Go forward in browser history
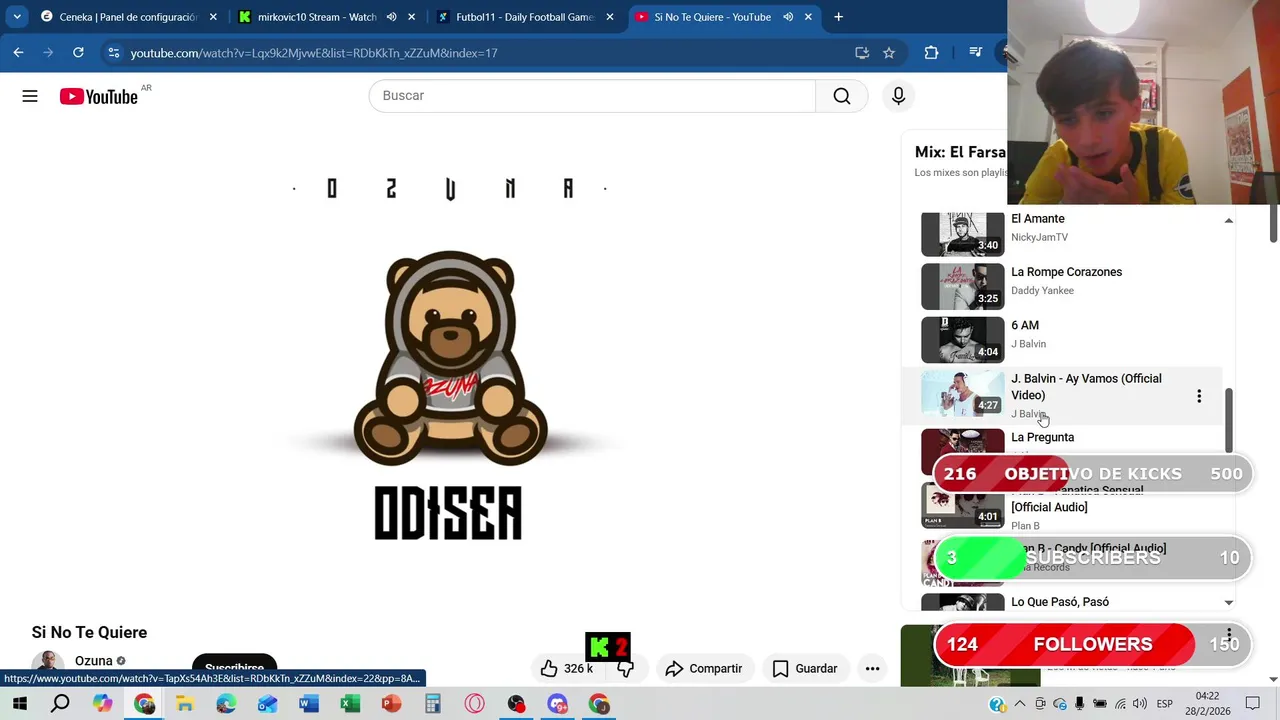The image size is (1280, 720). [48, 53]
